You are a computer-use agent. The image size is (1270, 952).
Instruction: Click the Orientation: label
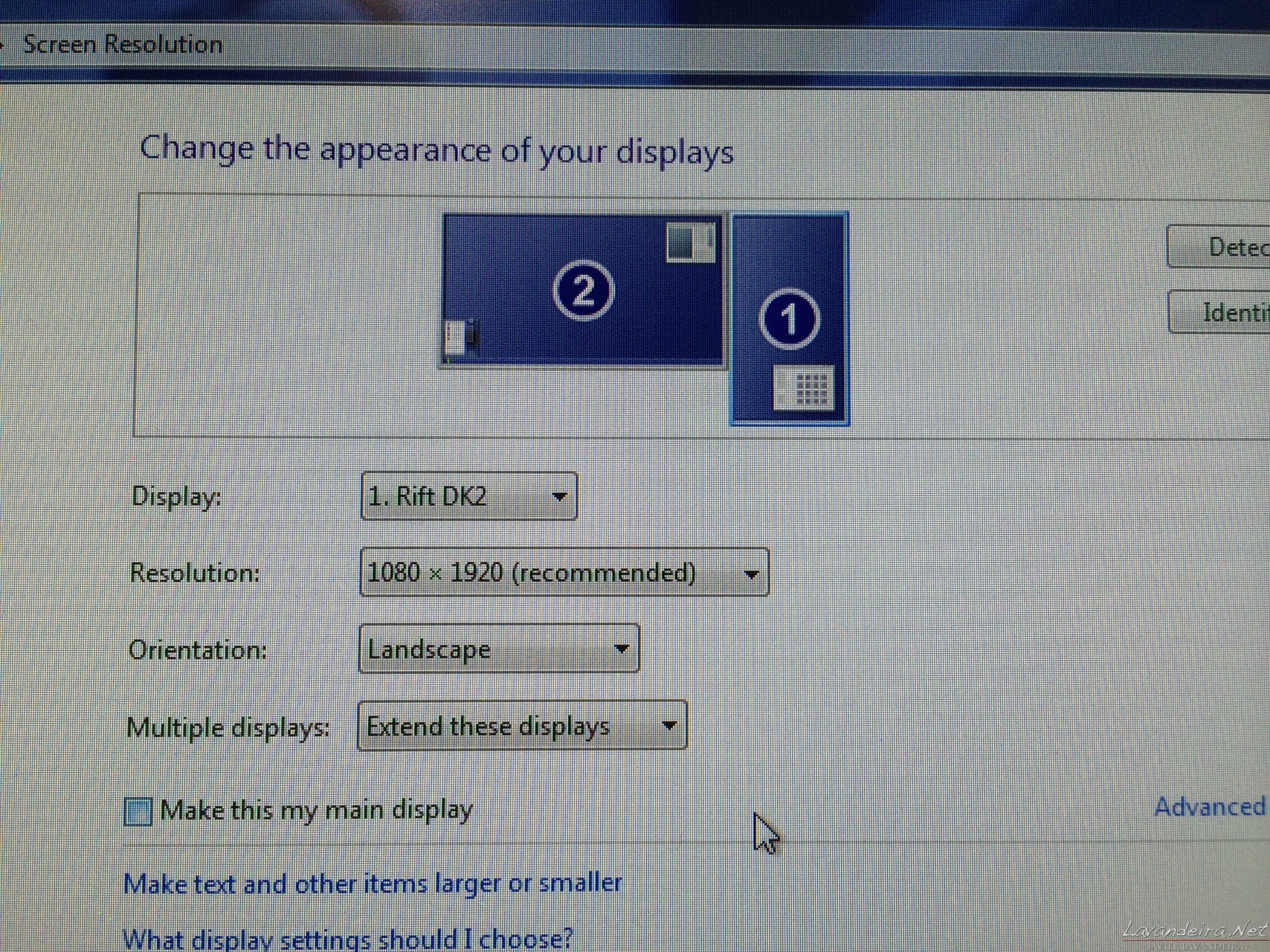coord(197,650)
